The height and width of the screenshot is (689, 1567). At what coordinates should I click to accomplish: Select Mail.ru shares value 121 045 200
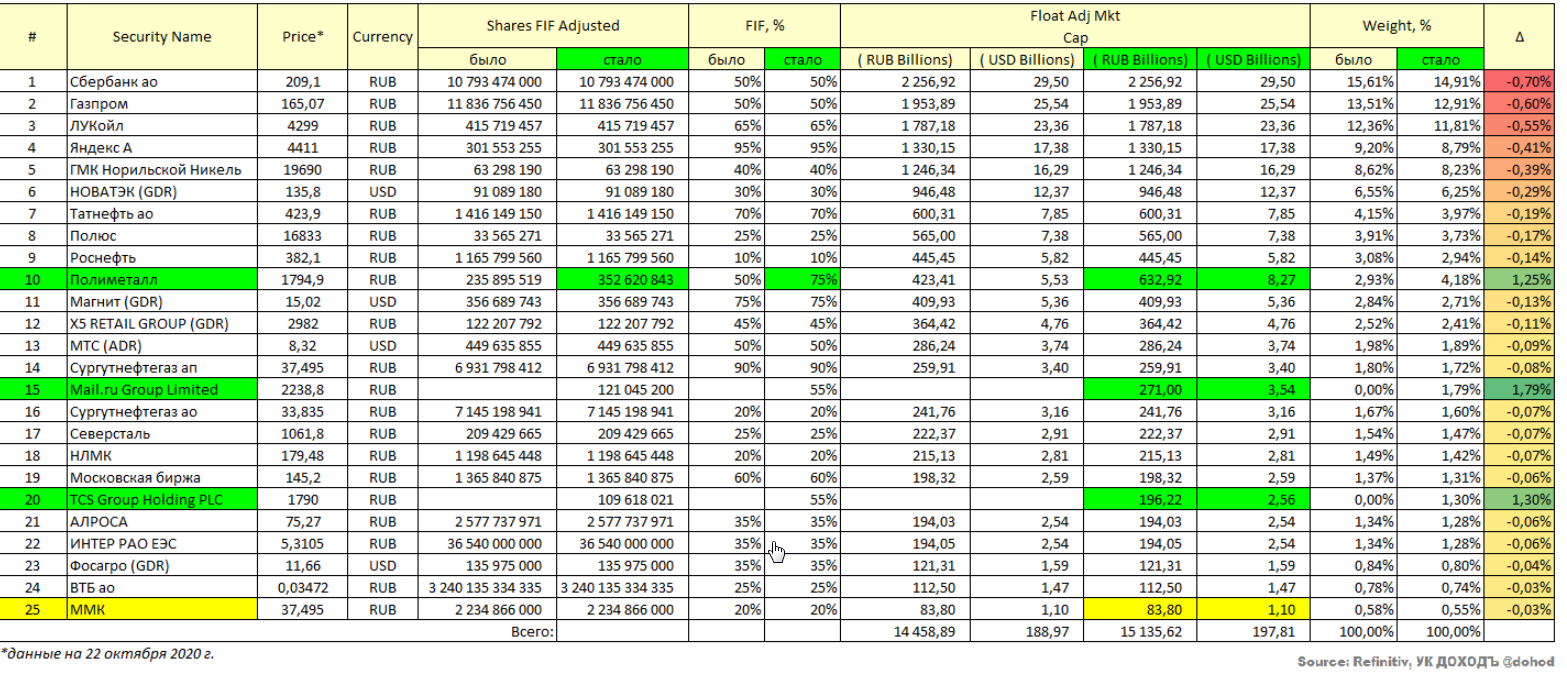click(620, 389)
